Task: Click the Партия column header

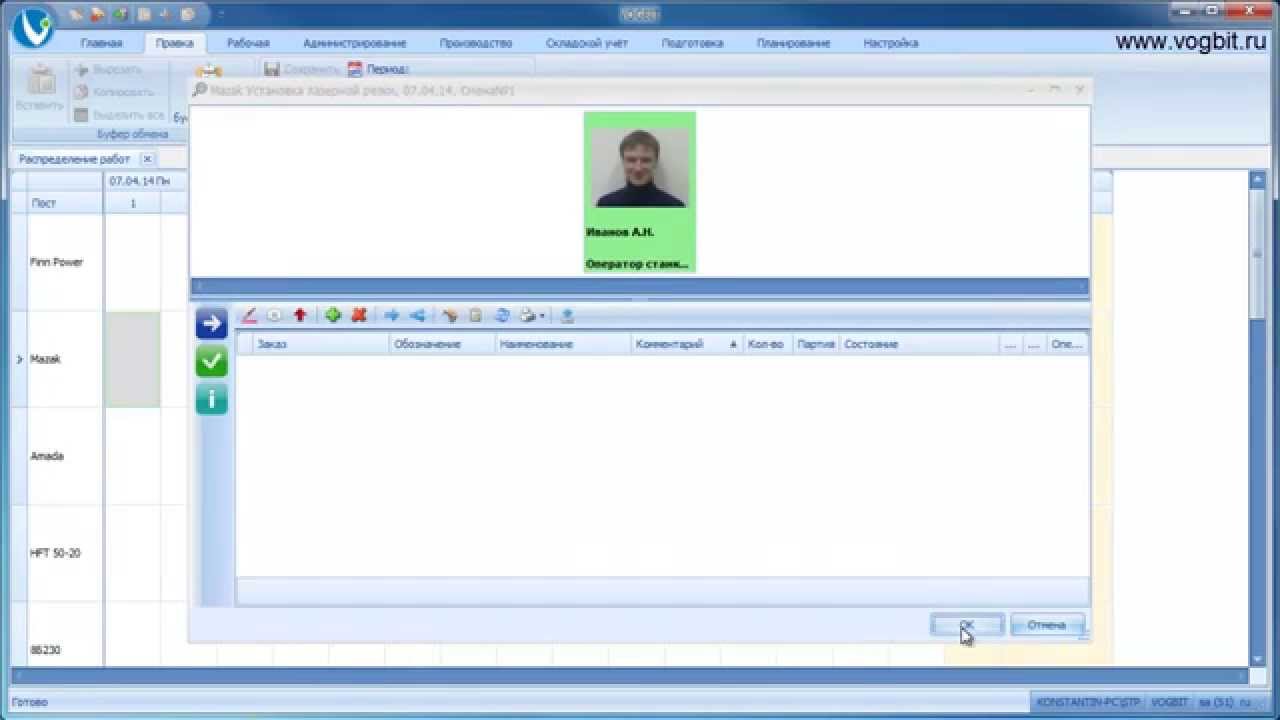Action: click(x=816, y=344)
